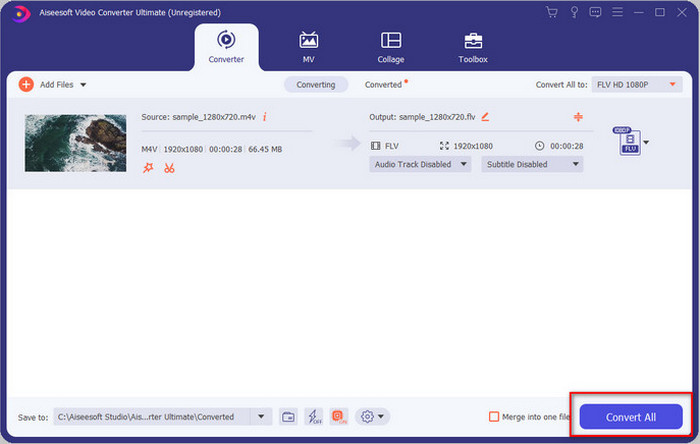
Task: Enable Merge into one file checkbox
Action: [494, 417]
